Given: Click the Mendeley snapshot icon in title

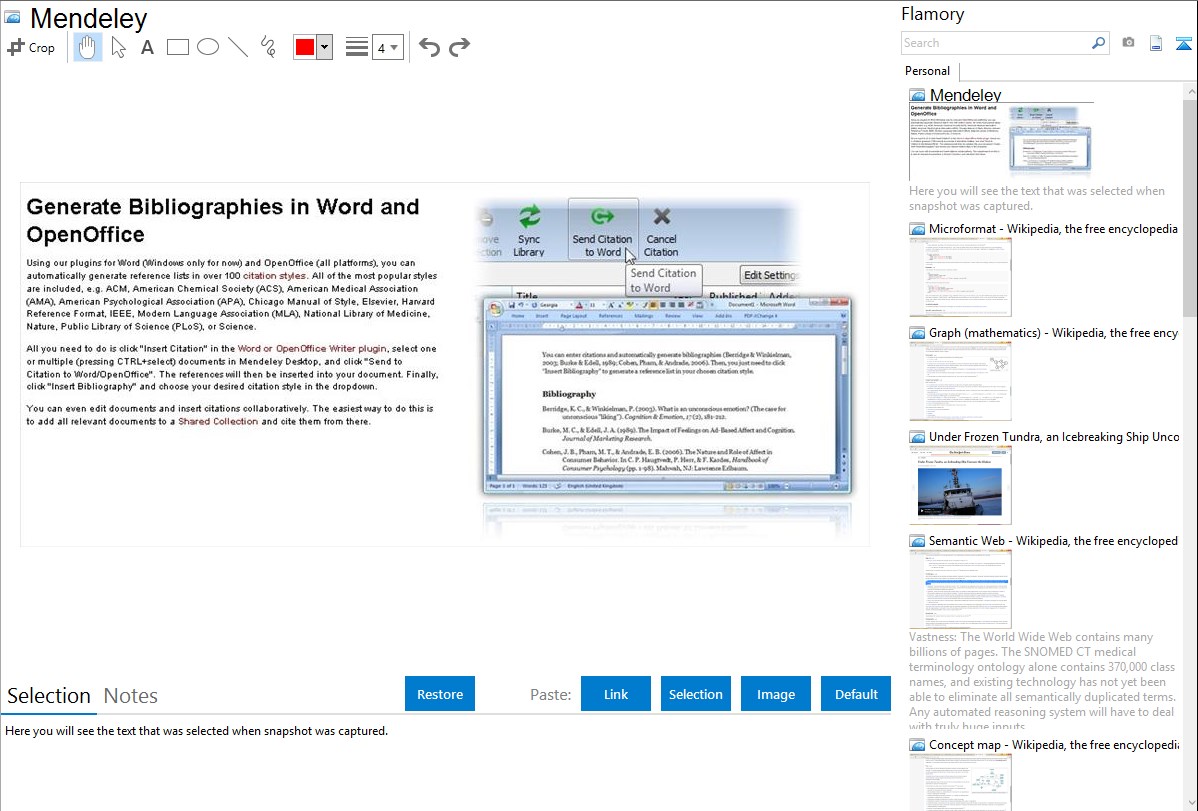Looking at the screenshot, I should coord(13,18).
